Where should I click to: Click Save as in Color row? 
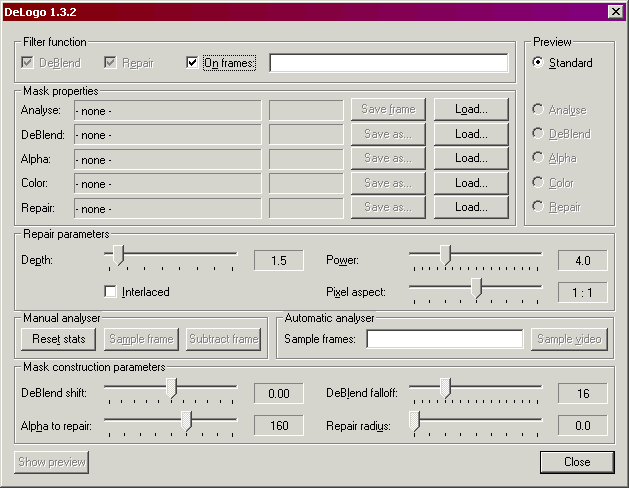(388, 183)
